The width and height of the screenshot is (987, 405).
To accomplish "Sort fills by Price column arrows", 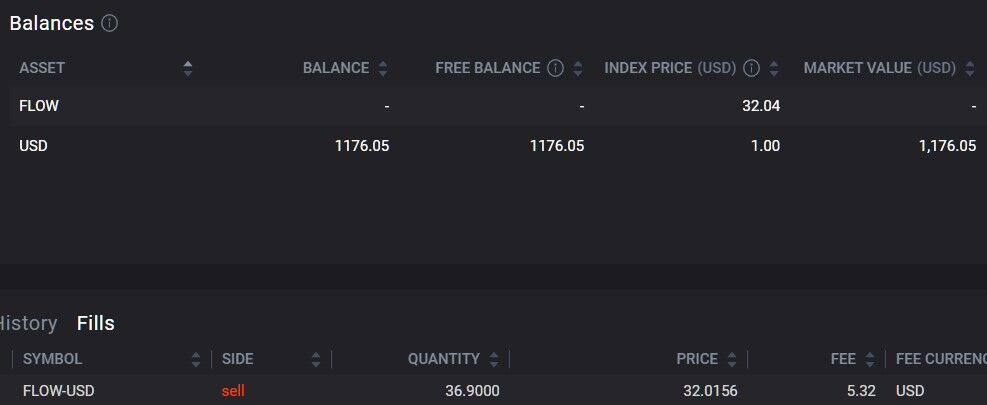I will (x=731, y=360).
